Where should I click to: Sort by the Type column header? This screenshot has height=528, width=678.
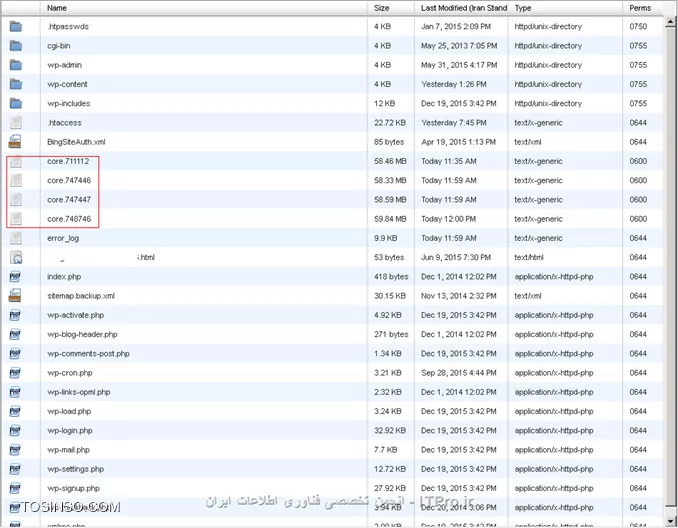pos(523,8)
